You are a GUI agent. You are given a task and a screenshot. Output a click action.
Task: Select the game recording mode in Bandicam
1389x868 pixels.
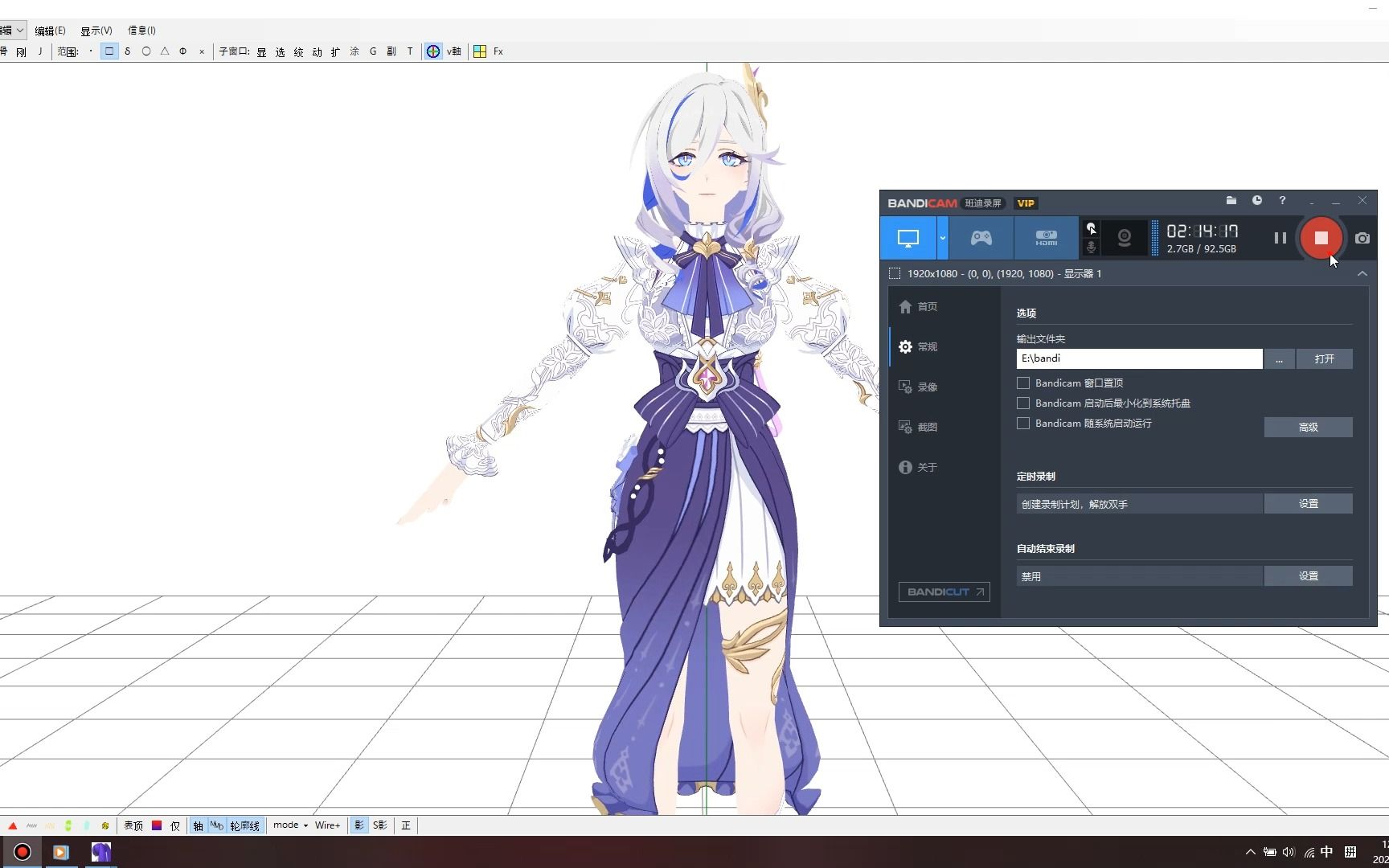point(981,238)
